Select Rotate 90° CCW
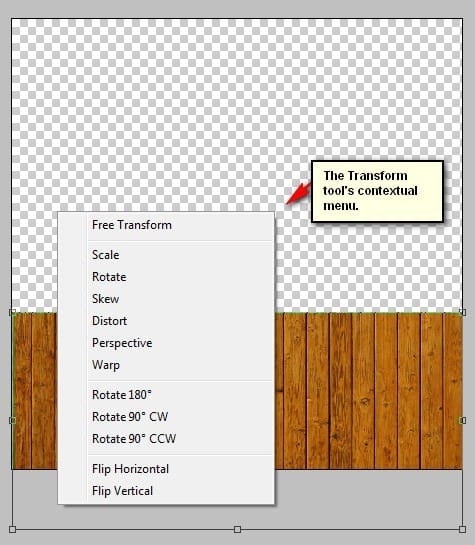Viewport: 475px width, 545px height. coord(166,439)
